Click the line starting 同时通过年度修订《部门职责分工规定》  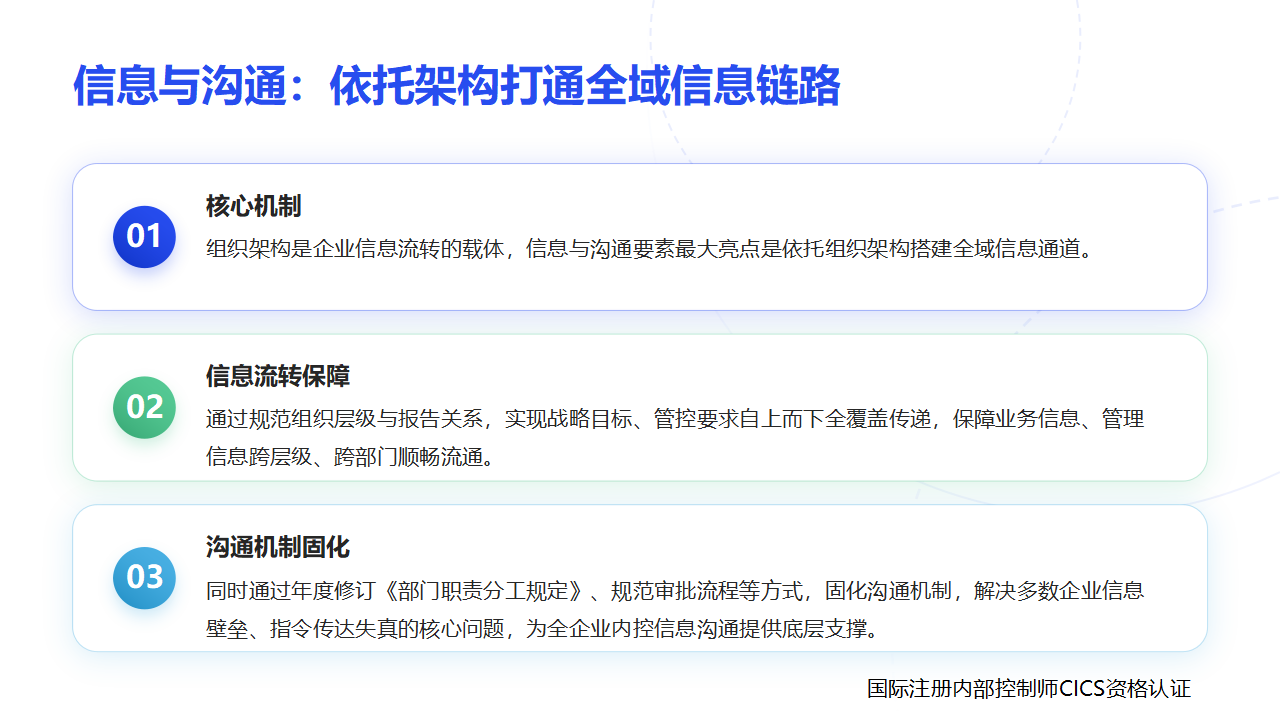coord(675,590)
